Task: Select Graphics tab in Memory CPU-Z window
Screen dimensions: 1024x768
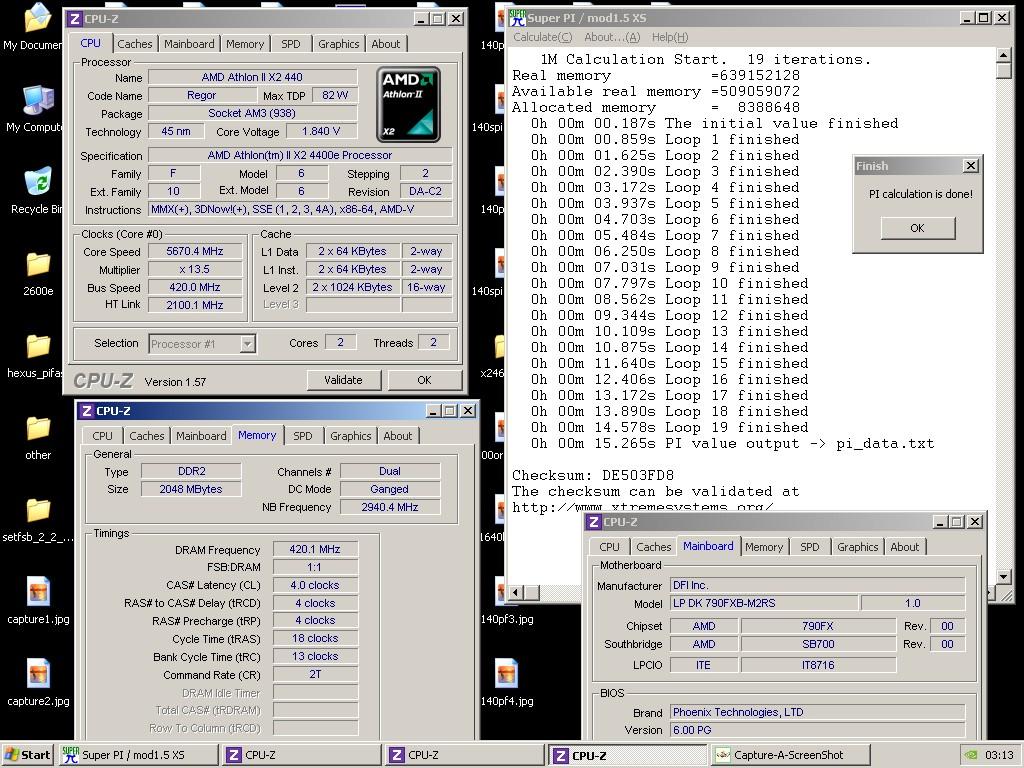Action: click(x=350, y=436)
